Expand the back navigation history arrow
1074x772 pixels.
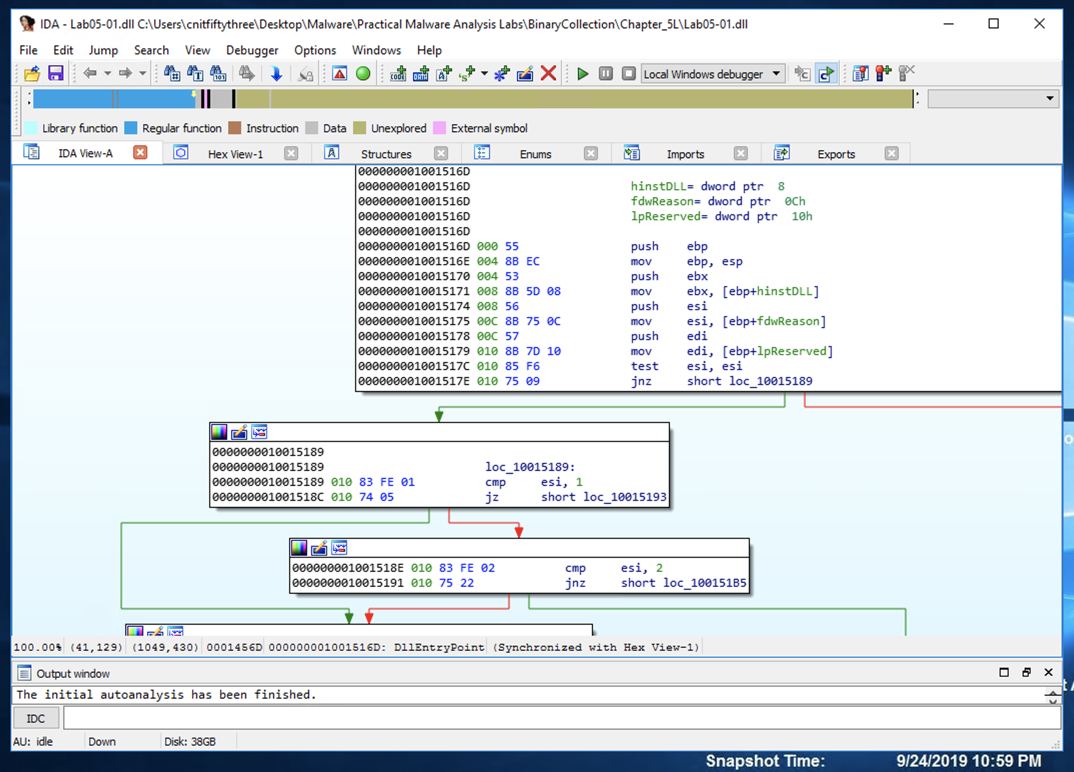(x=107, y=74)
